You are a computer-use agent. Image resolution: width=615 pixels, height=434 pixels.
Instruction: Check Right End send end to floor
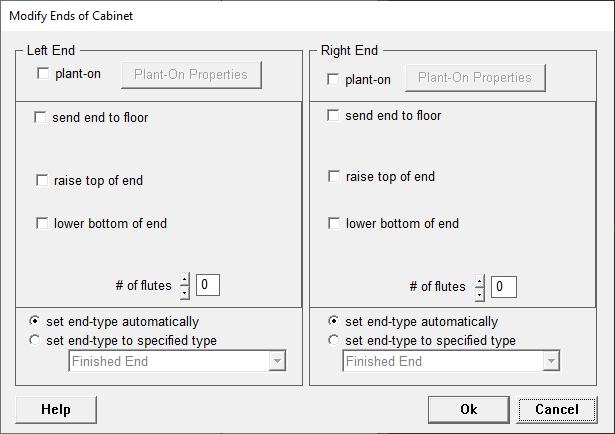tap(334, 115)
